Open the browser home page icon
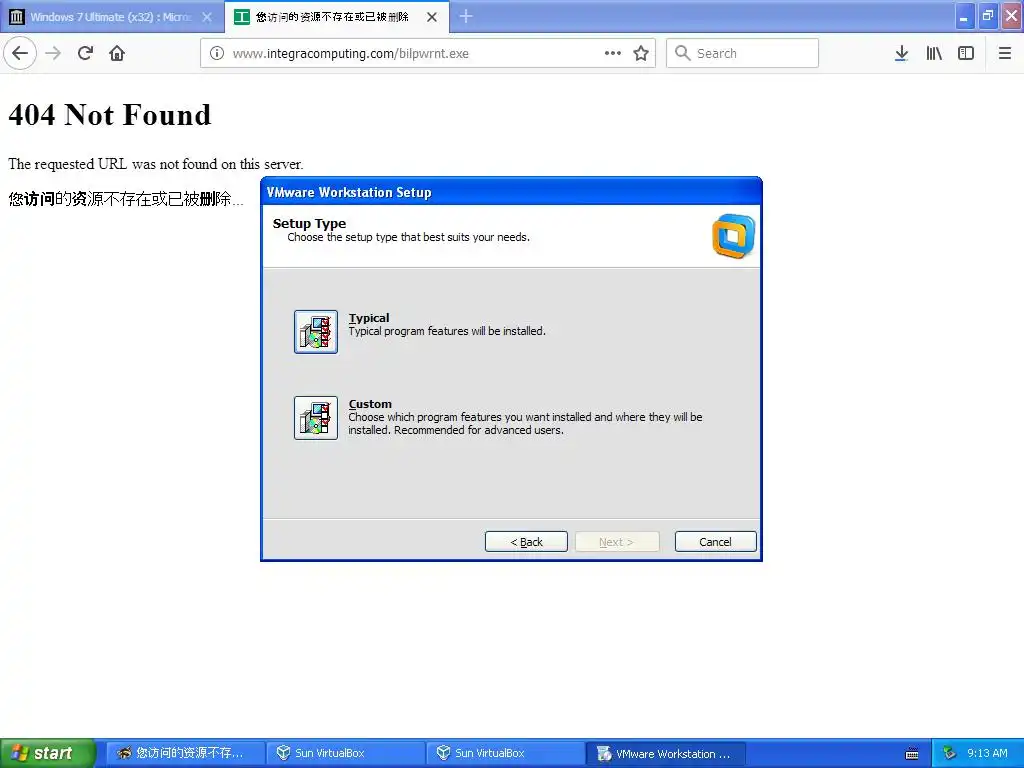Viewport: 1024px width, 768px height. click(x=117, y=53)
